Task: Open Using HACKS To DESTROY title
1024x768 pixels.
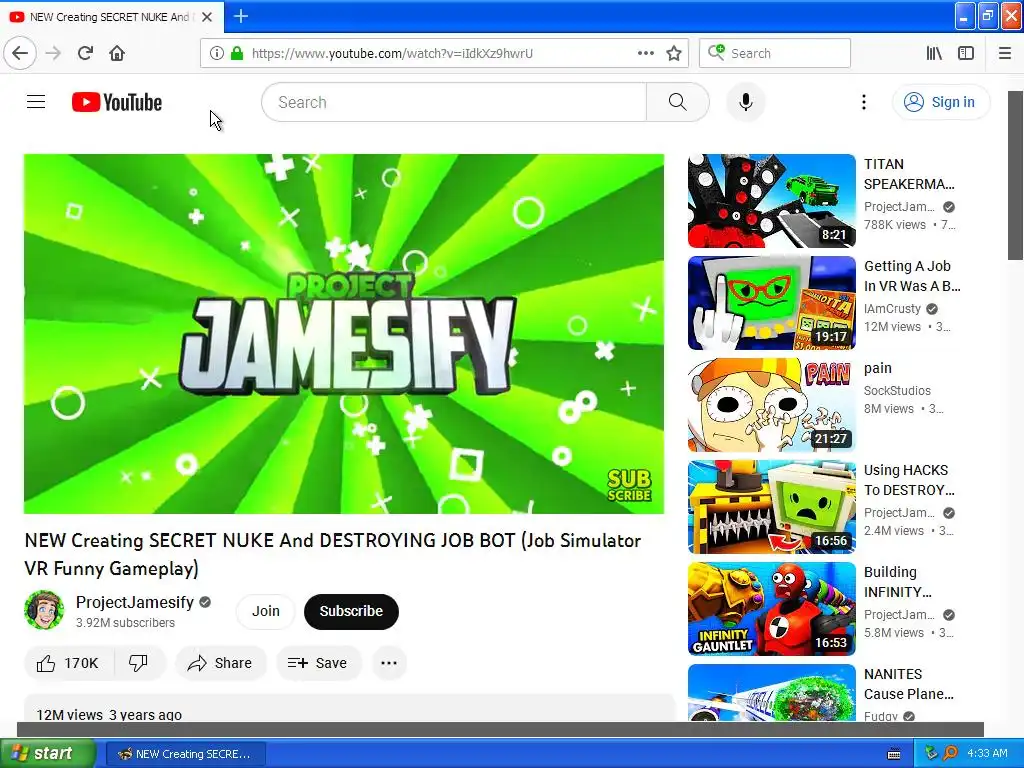Action: click(x=909, y=480)
